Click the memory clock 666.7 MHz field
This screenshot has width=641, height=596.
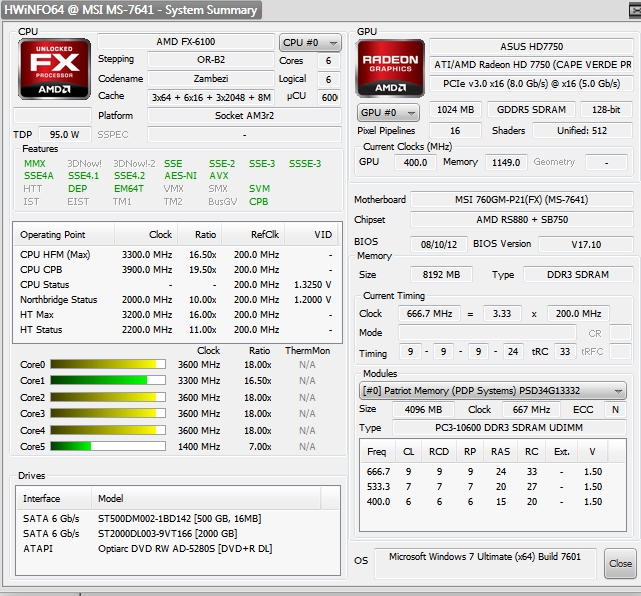(429, 314)
